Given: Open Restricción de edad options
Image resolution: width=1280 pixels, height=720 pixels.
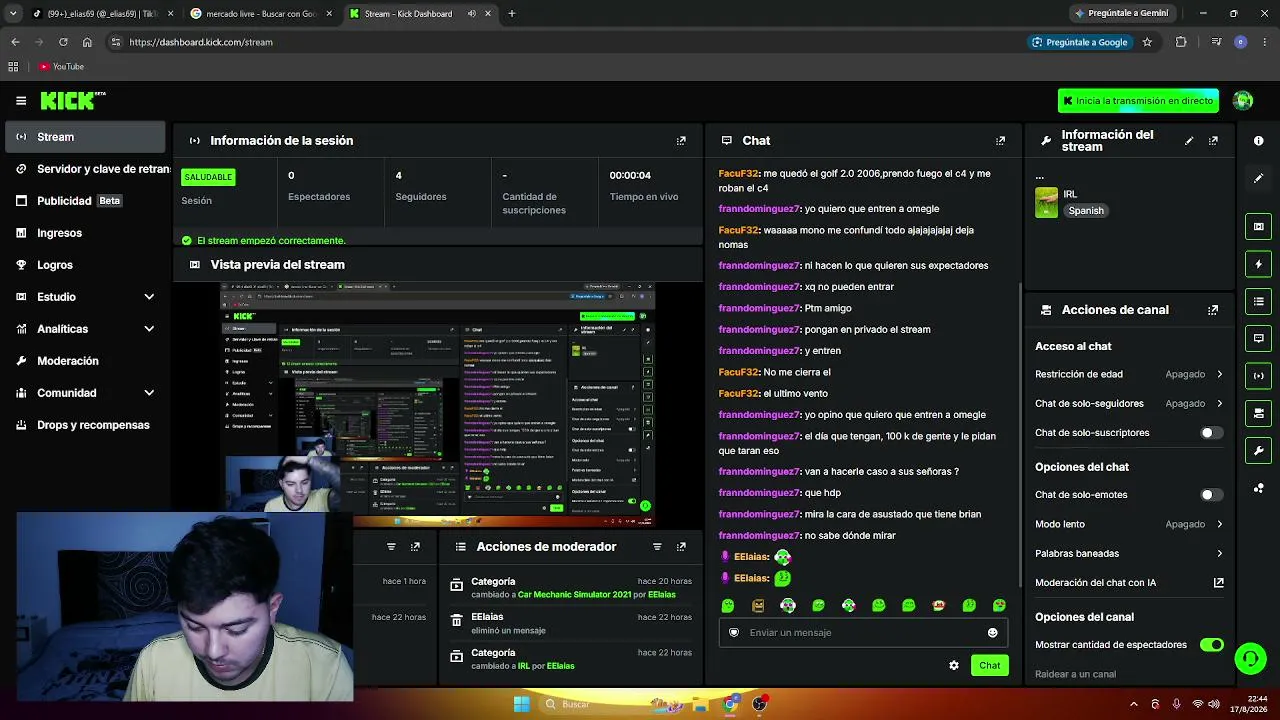Looking at the screenshot, I should pos(1129,374).
